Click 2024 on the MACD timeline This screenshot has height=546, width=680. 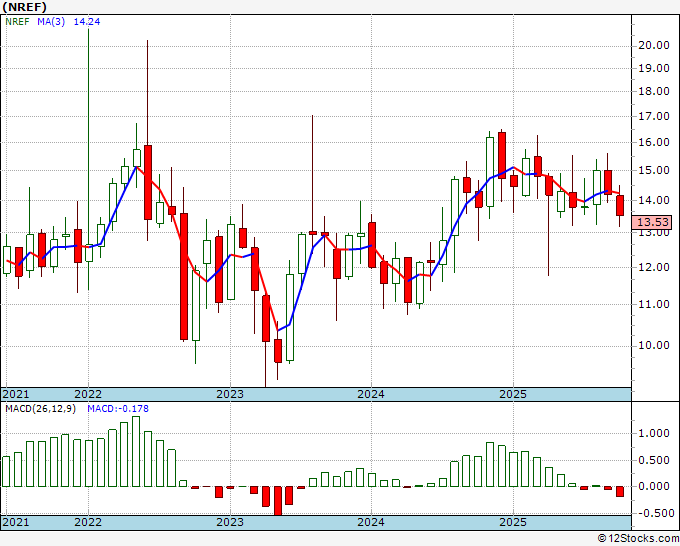[371, 522]
